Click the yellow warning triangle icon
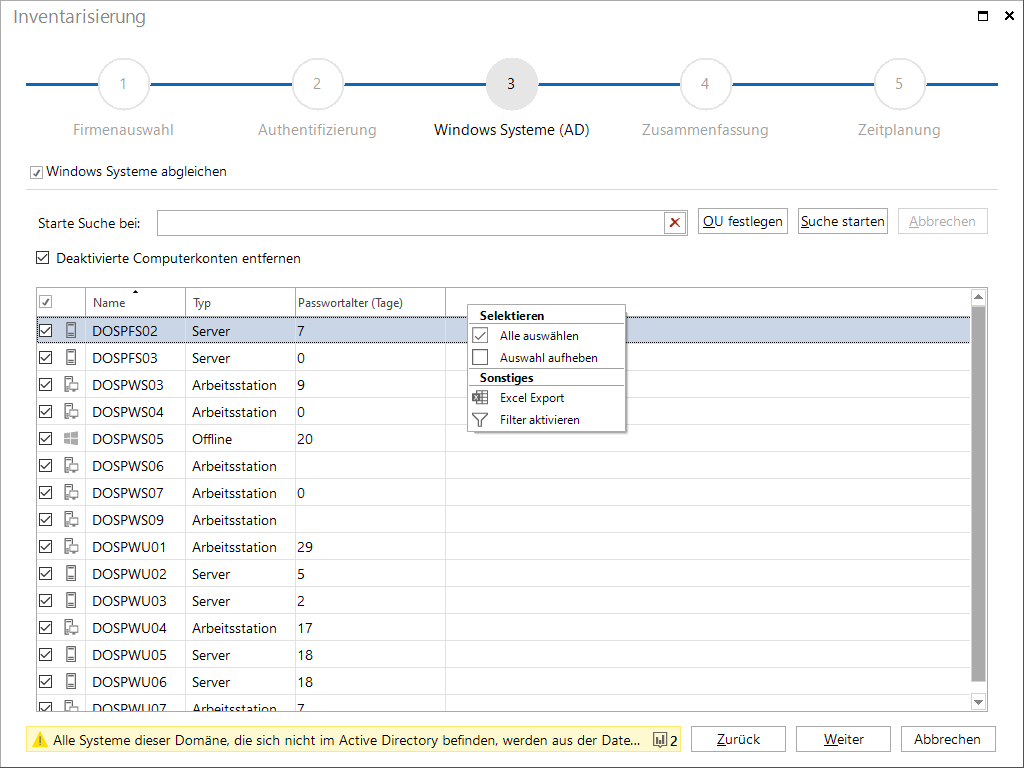This screenshot has height=768, width=1024. 40,740
